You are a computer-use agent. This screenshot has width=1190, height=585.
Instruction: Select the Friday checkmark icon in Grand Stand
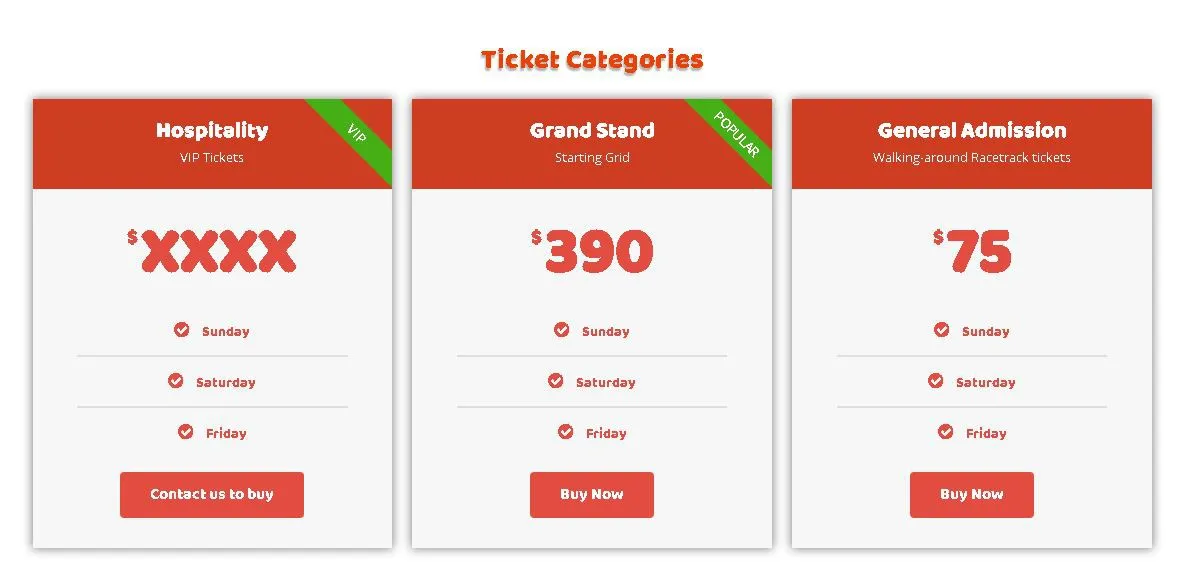[565, 431]
